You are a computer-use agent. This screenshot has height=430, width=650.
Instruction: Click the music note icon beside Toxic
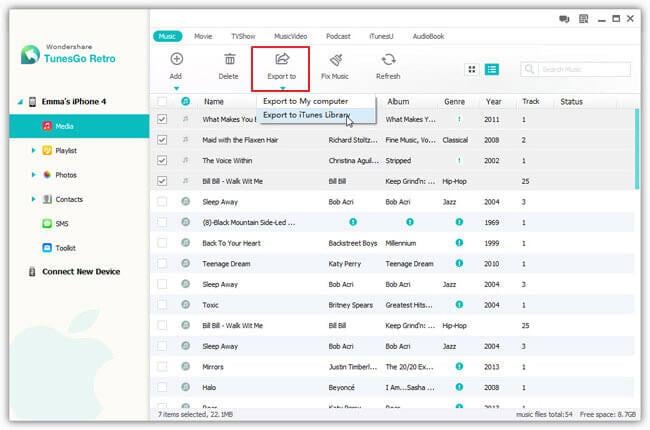click(186, 304)
